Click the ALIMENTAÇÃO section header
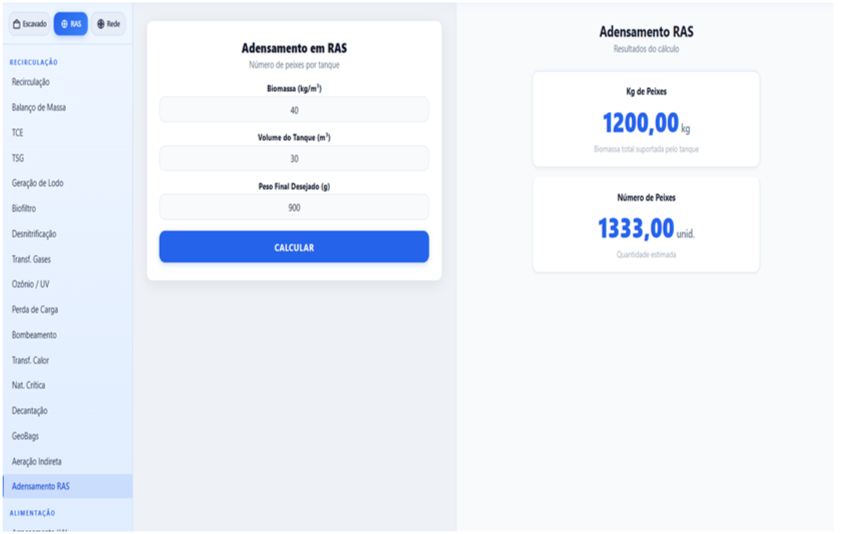The height and width of the screenshot is (534, 842). 32,513
